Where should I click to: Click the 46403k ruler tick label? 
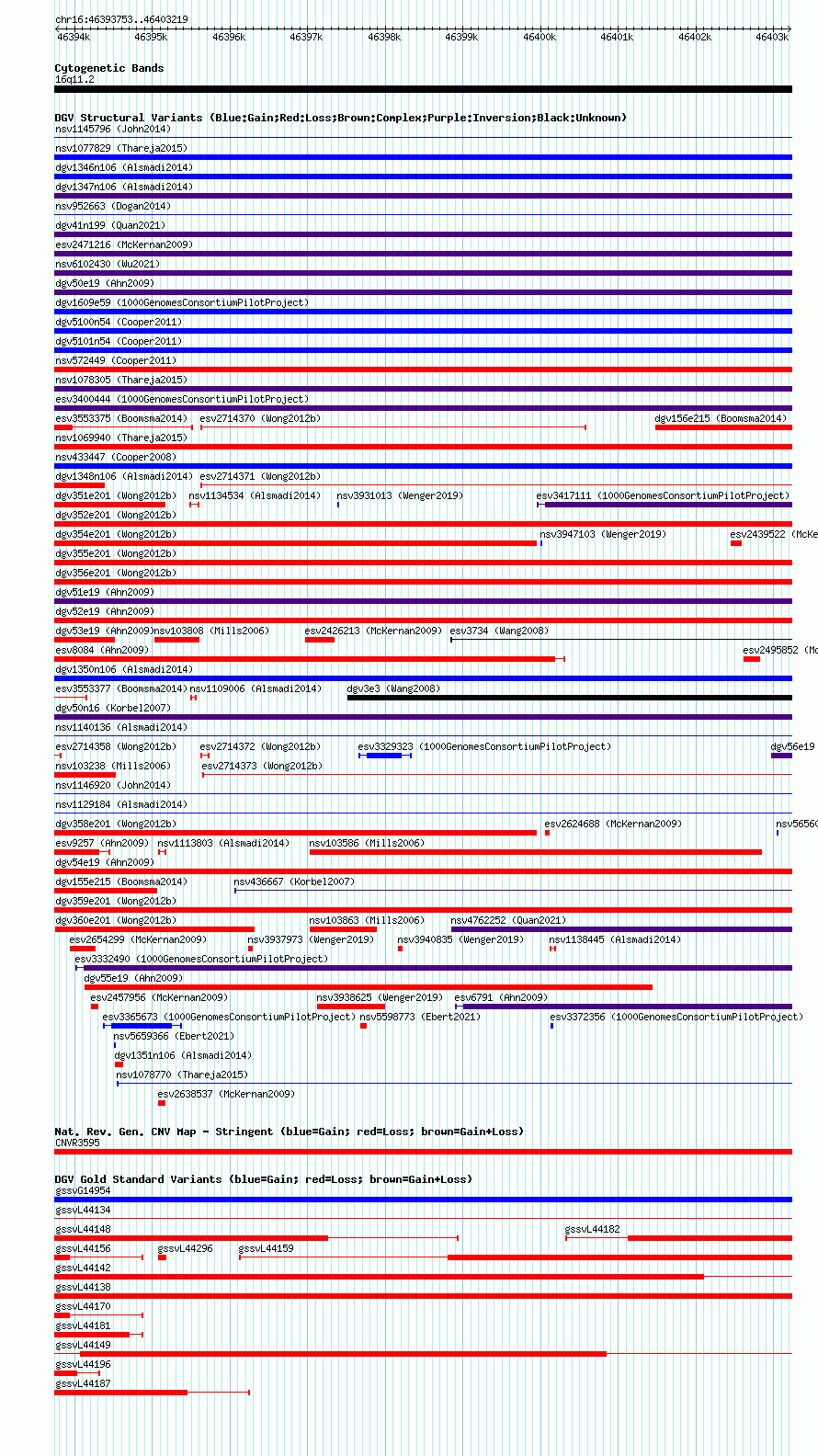click(x=772, y=37)
